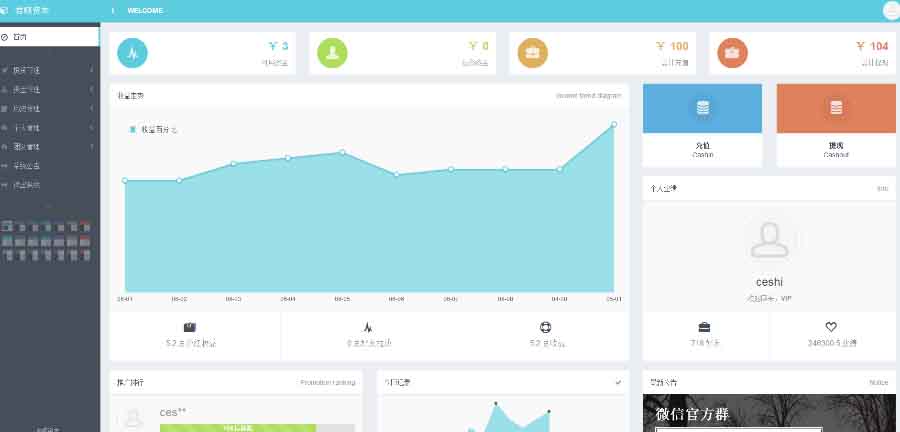This screenshot has width=900, height=432.
Task: Click the green progress bar under ces**
Action: point(238,427)
